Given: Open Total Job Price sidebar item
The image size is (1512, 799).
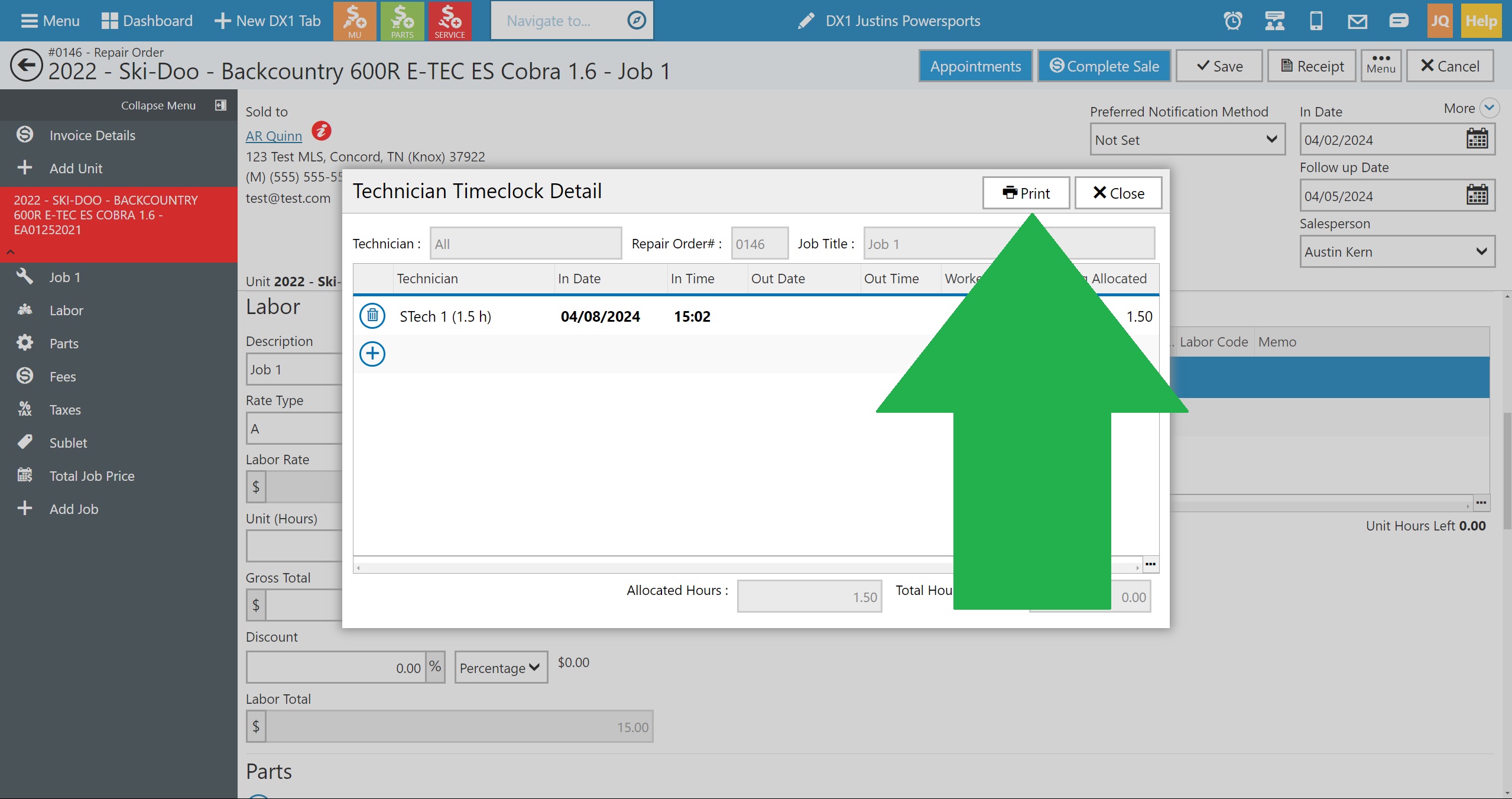Looking at the screenshot, I should (x=92, y=476).
